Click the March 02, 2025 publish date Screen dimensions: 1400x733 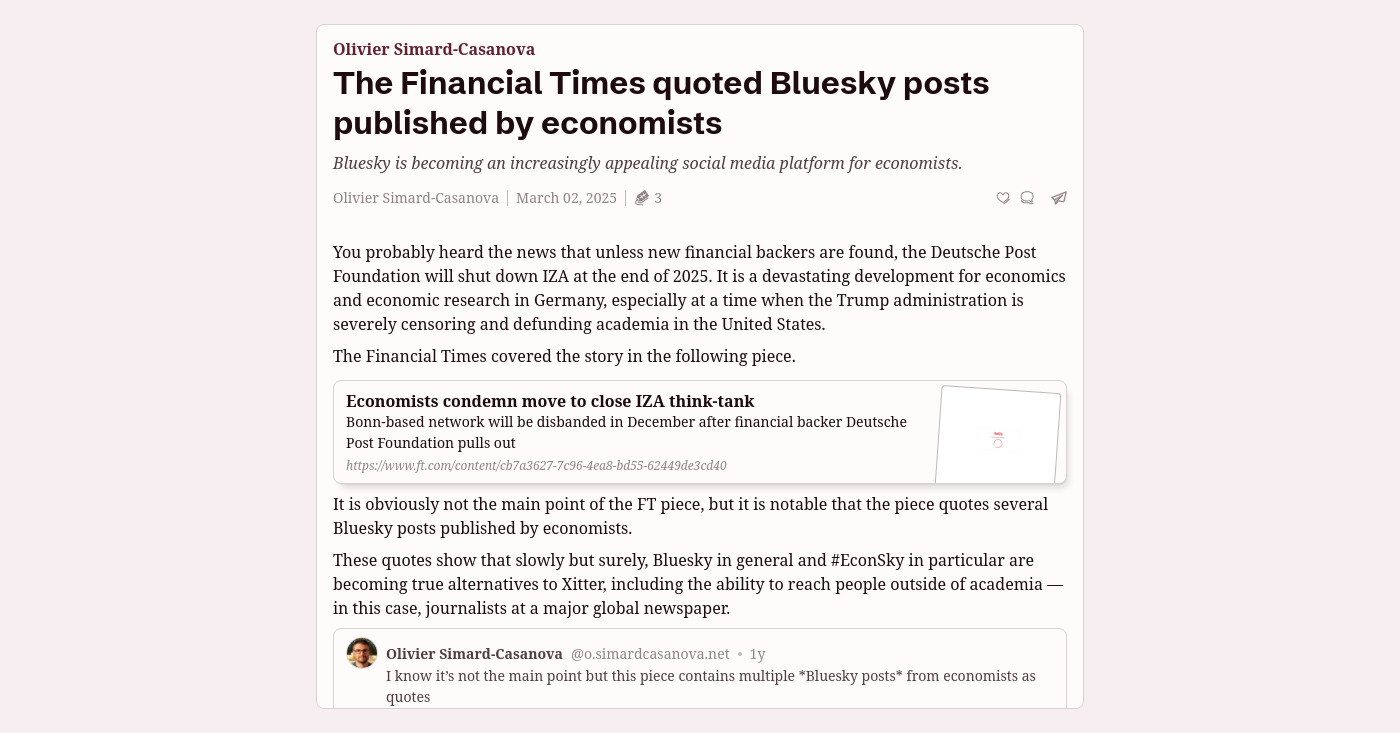pos(566,198)
